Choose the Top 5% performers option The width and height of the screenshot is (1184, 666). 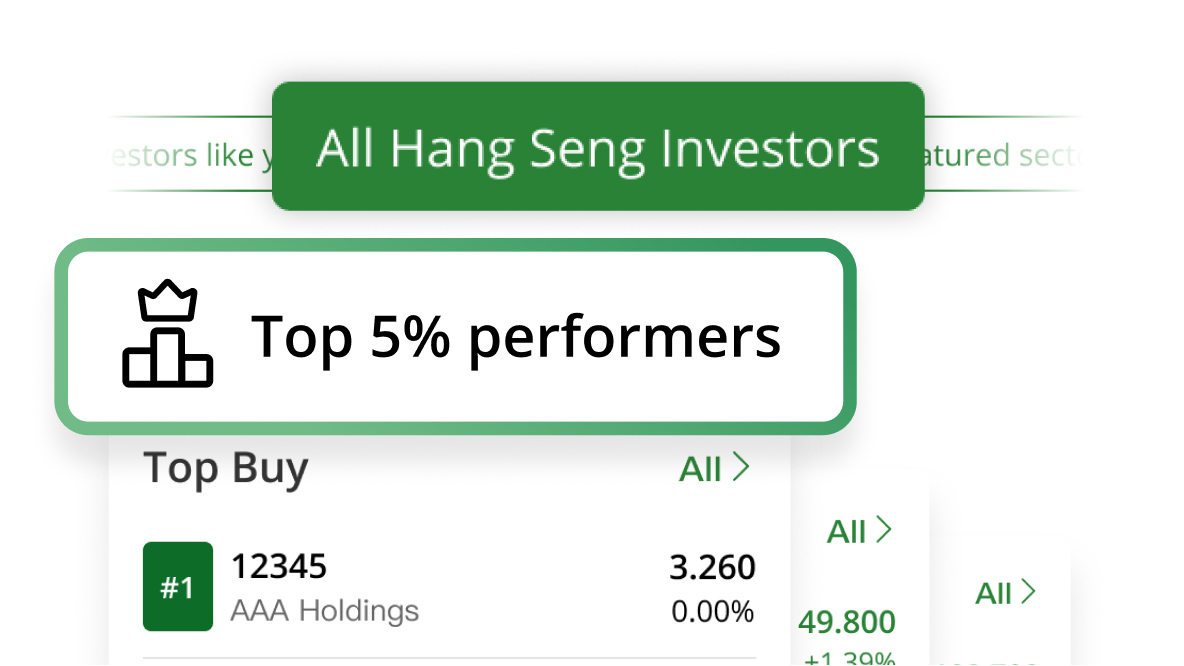click(x=515, y=336)
